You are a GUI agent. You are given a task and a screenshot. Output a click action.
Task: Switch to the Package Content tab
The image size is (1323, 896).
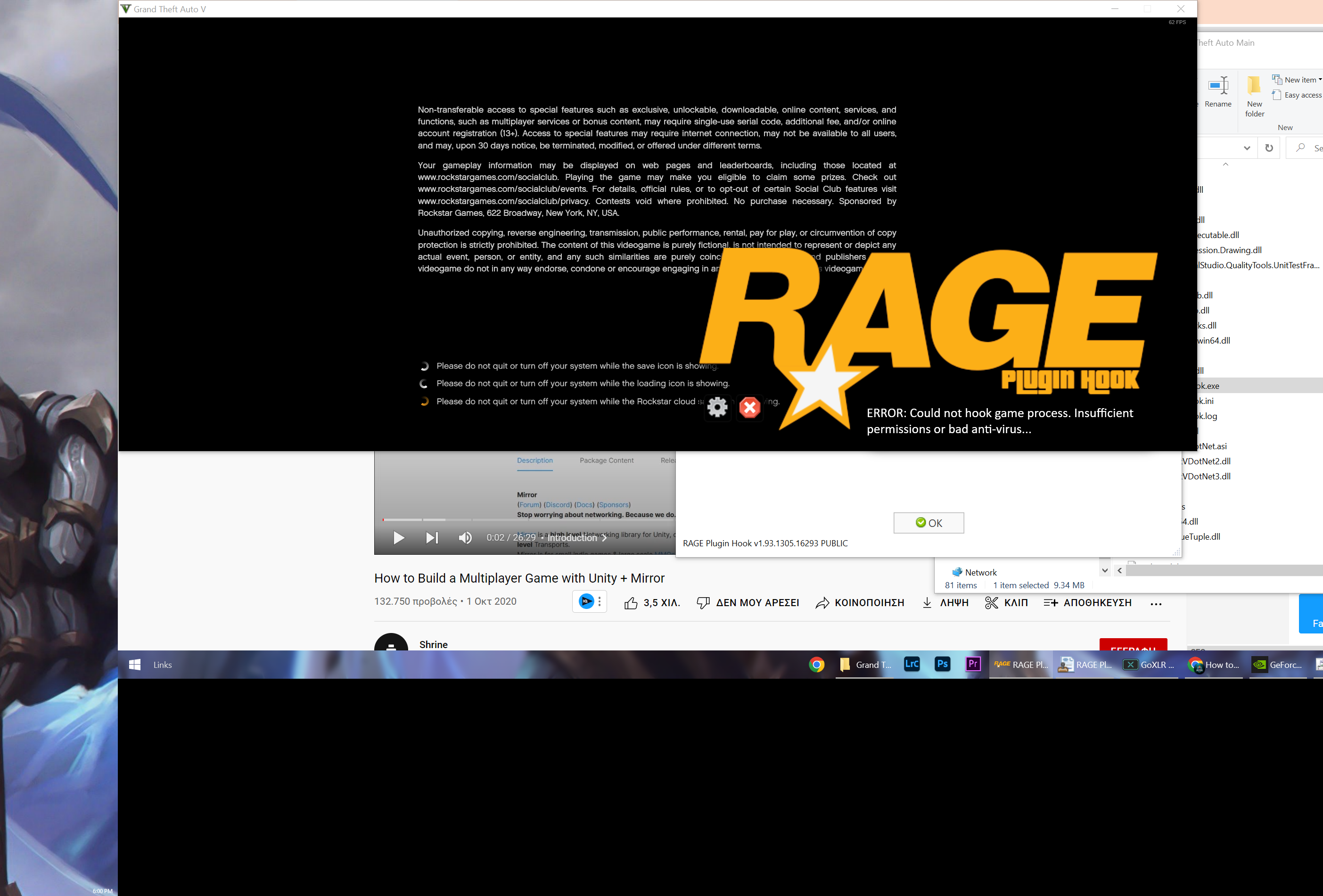606,460
